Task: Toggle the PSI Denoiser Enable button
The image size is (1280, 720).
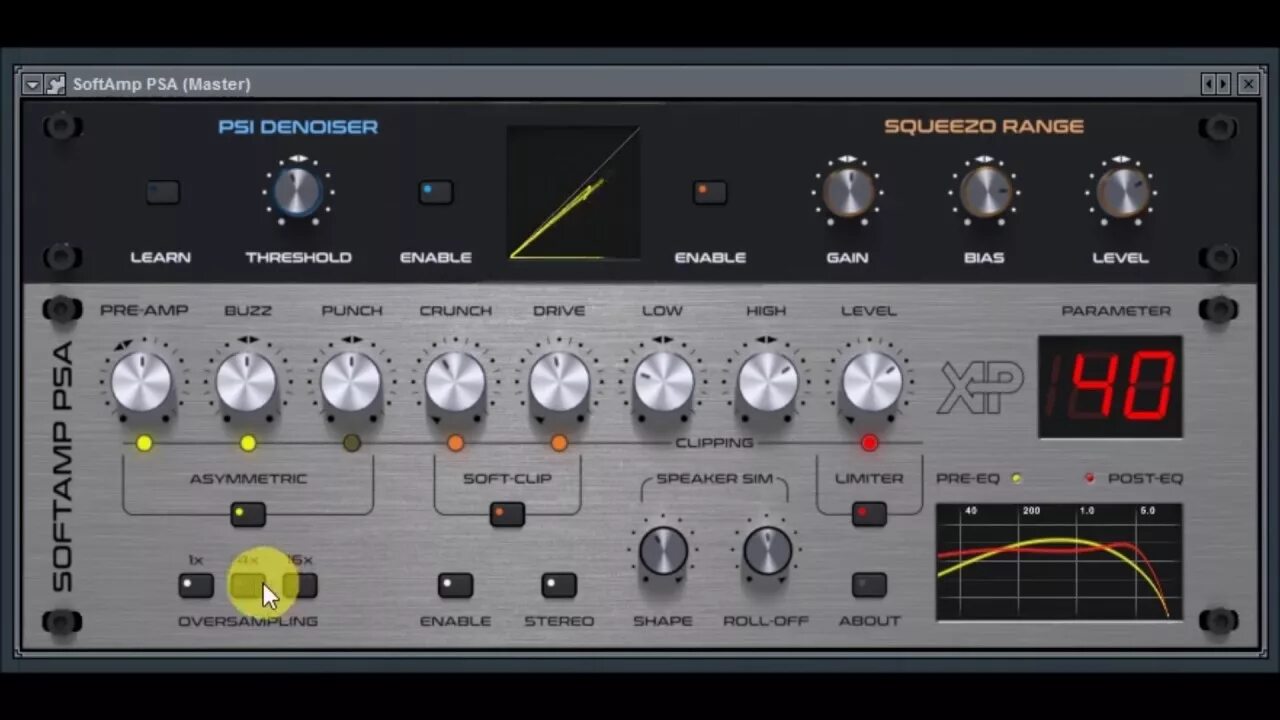Action: tap(436, 192)
